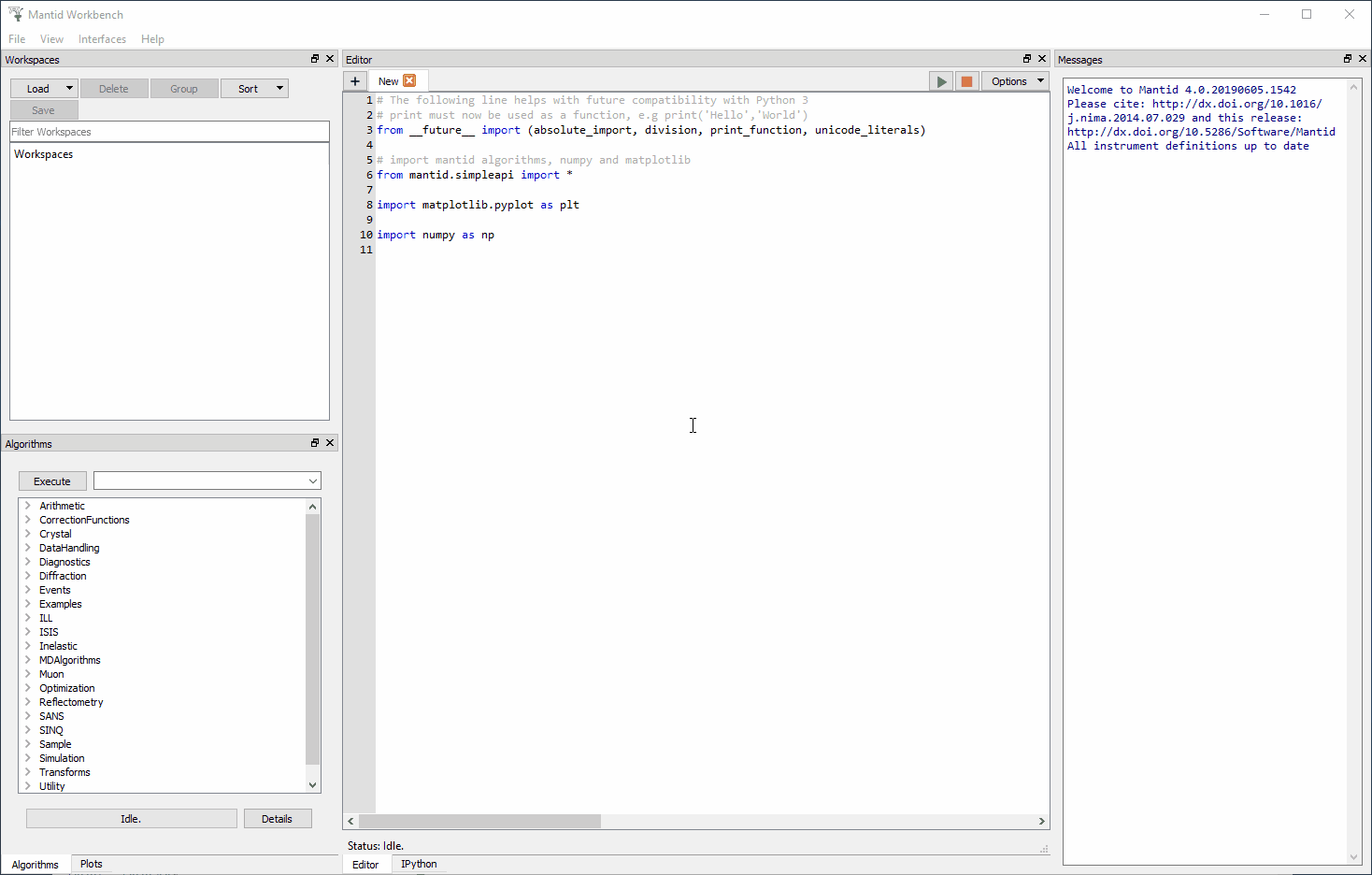Abort script execution
The width and height of the screenshot is (1372, 875).
point(966,80)
